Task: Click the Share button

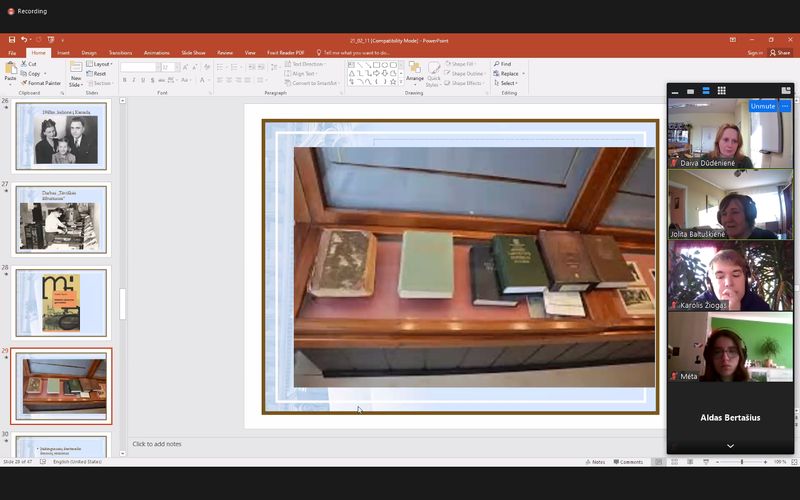Action: click(781, 53)
